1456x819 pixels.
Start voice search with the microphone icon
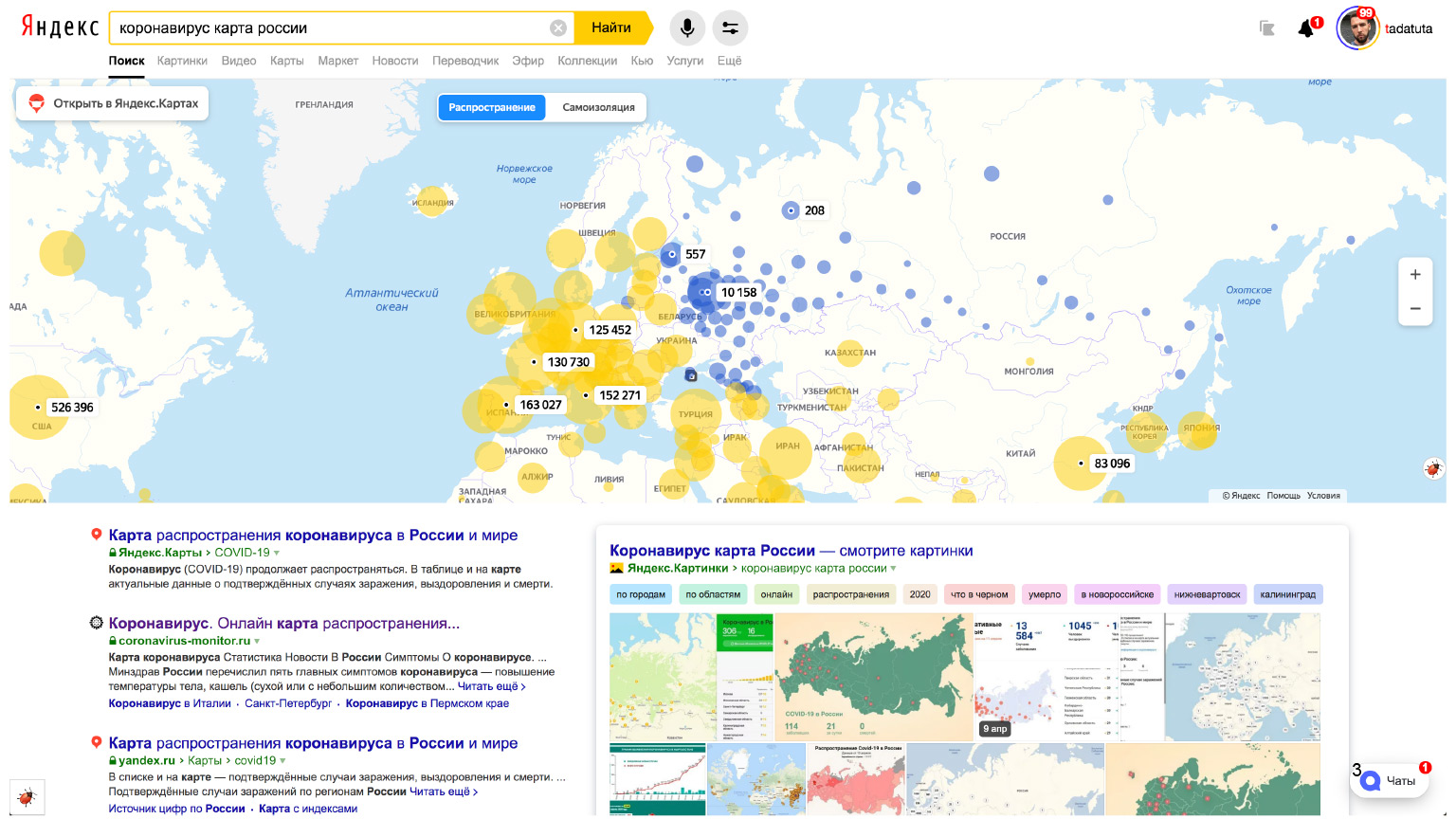[687, 27]
